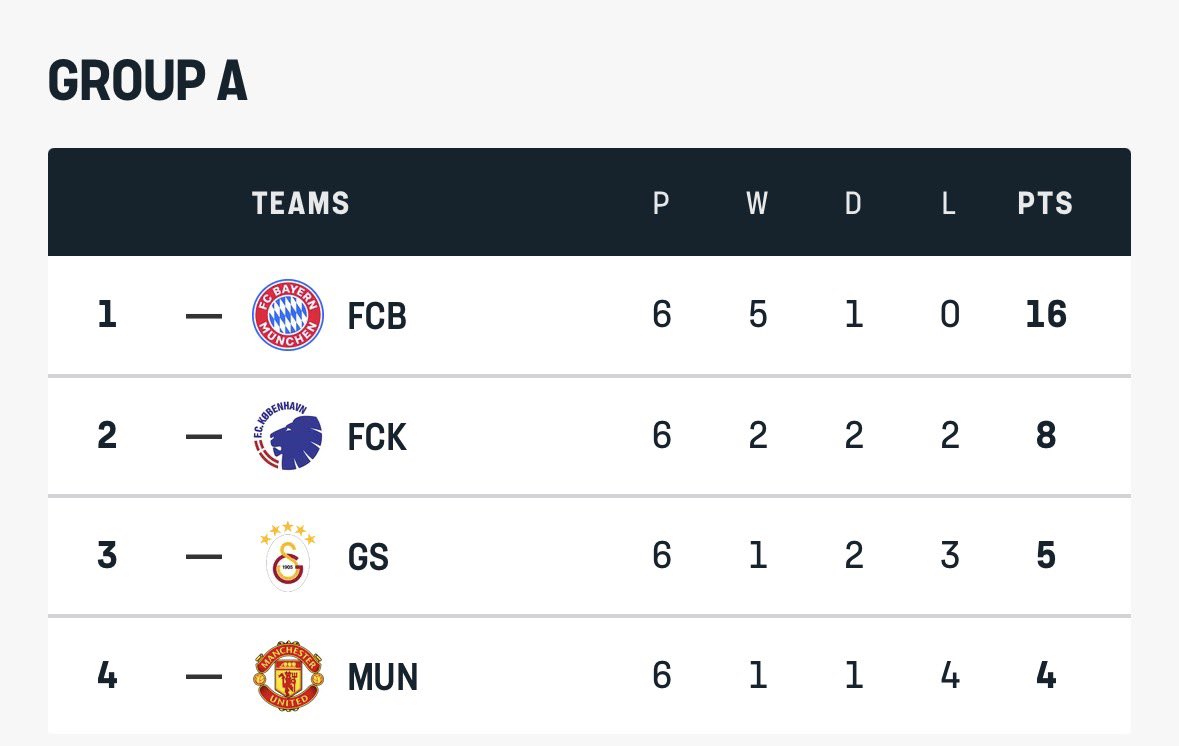This screenshot has width=1179, height=746.
Task: Click the D draws column header
Action: coord(853,204)
